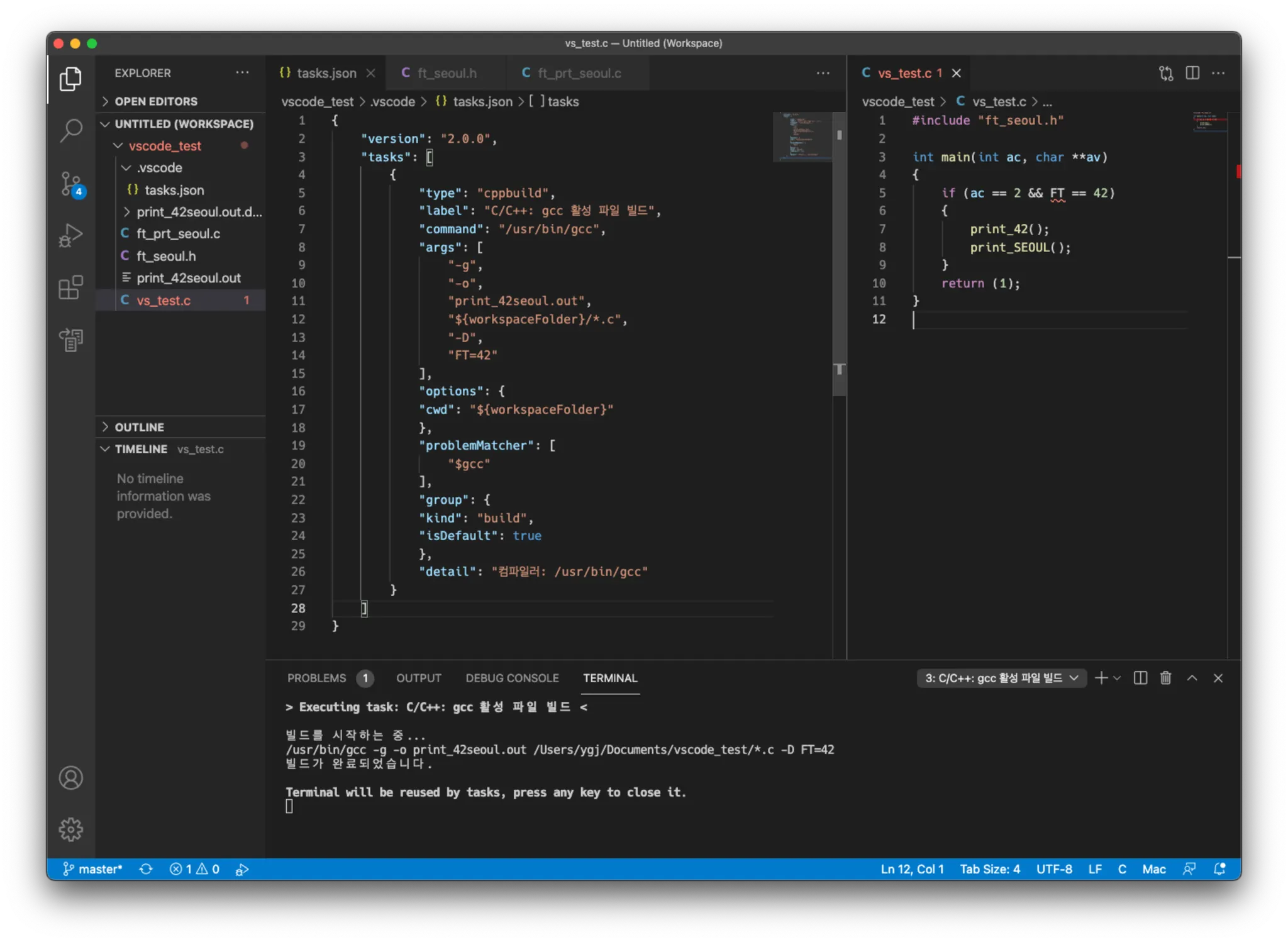This screenshot has width=1288, height=942.
Task: Click the notifications bell in status bar
Action: [1219, 869]
